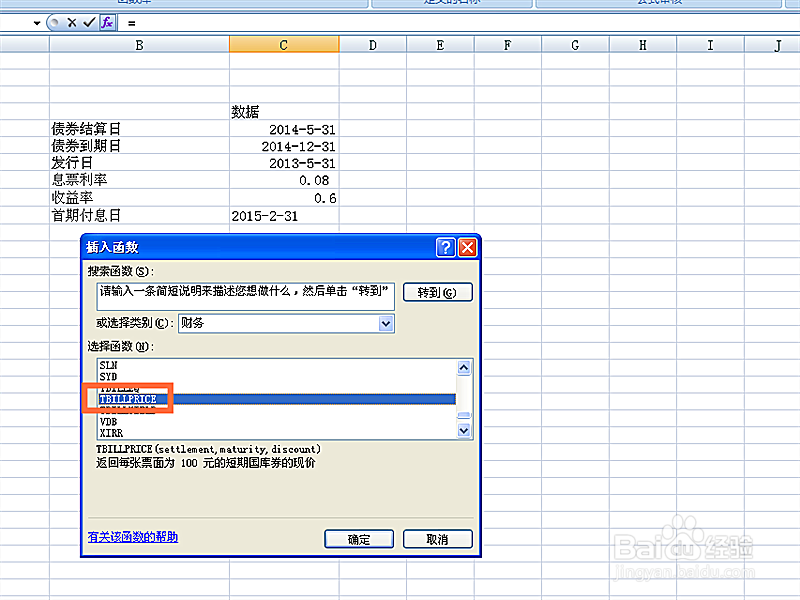Click the 取消 (Cancel) button

point(438,539)
